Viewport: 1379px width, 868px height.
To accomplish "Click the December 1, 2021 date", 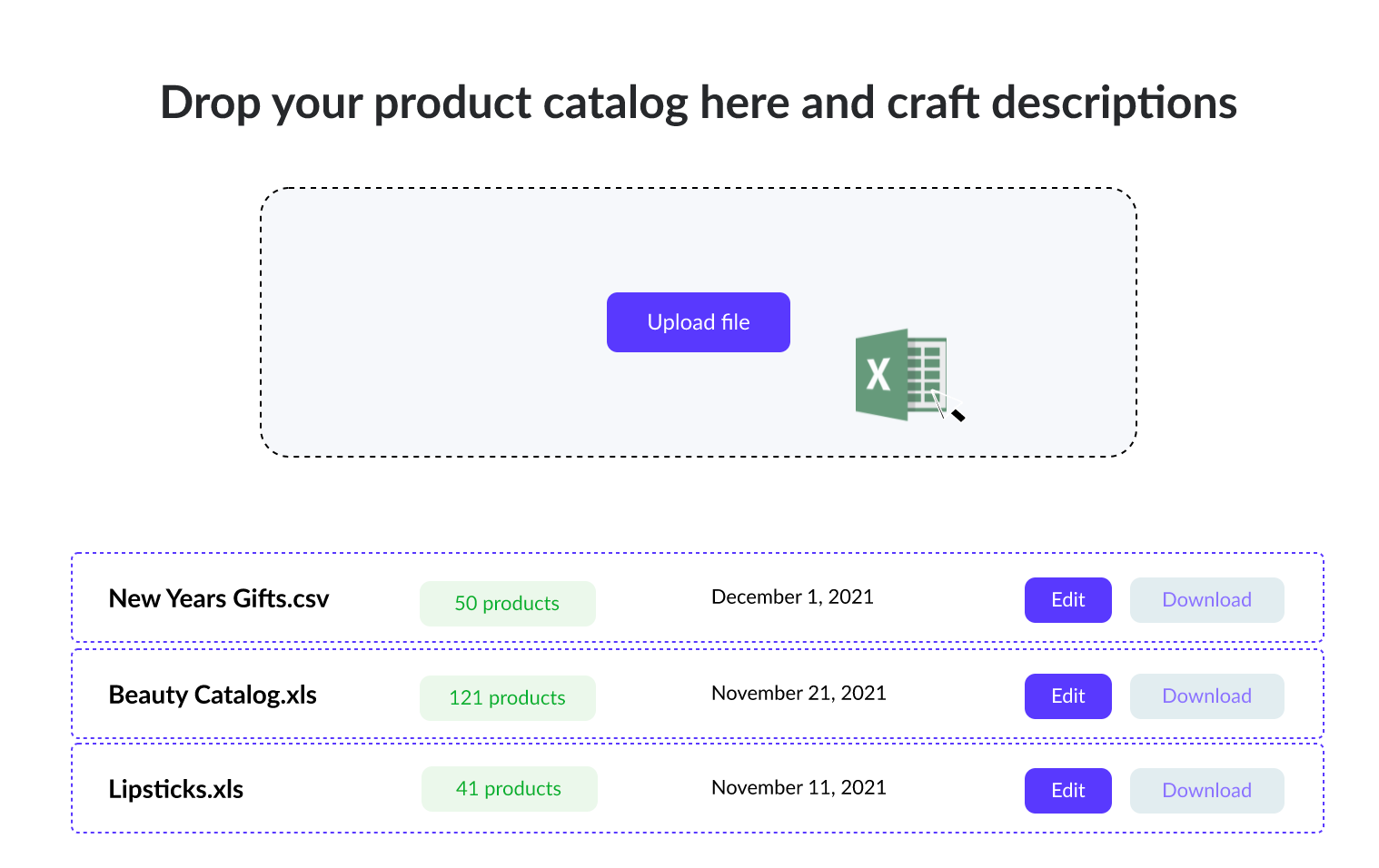I will (792, 597).
